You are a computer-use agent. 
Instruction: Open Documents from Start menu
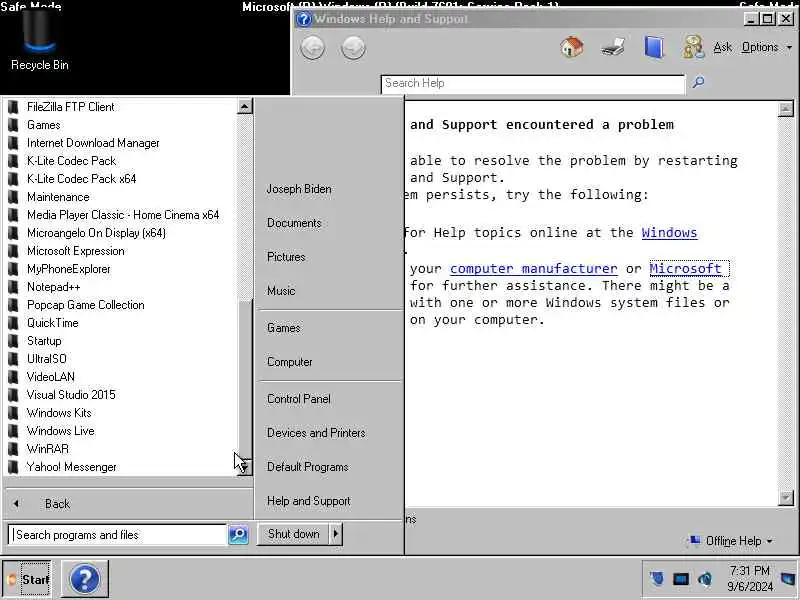click(x=294, y=223)
